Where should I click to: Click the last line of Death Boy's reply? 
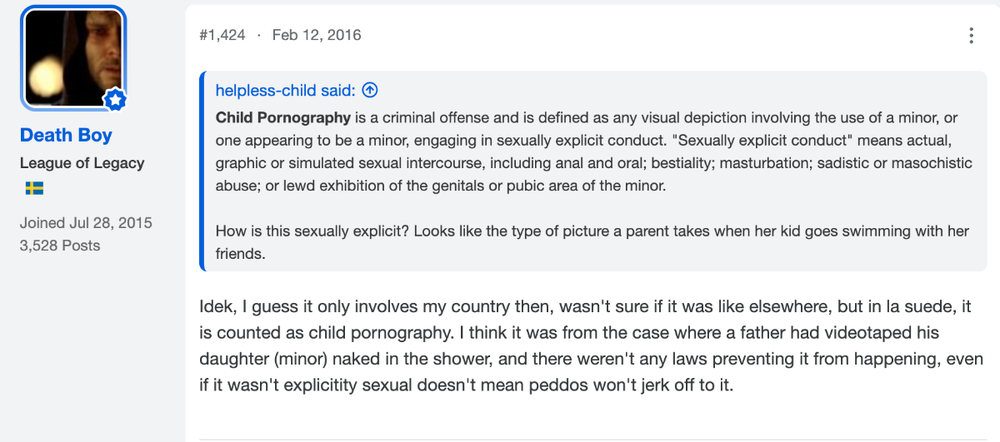pyautogui.click(x=466, y=386)
